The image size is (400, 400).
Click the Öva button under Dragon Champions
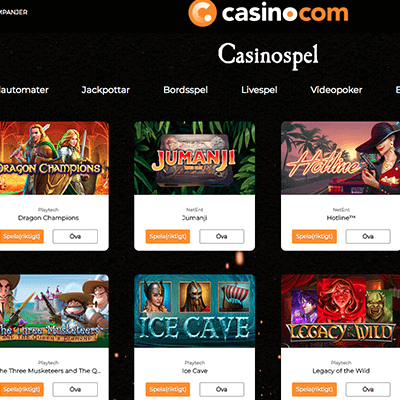[x=75, y=236]
